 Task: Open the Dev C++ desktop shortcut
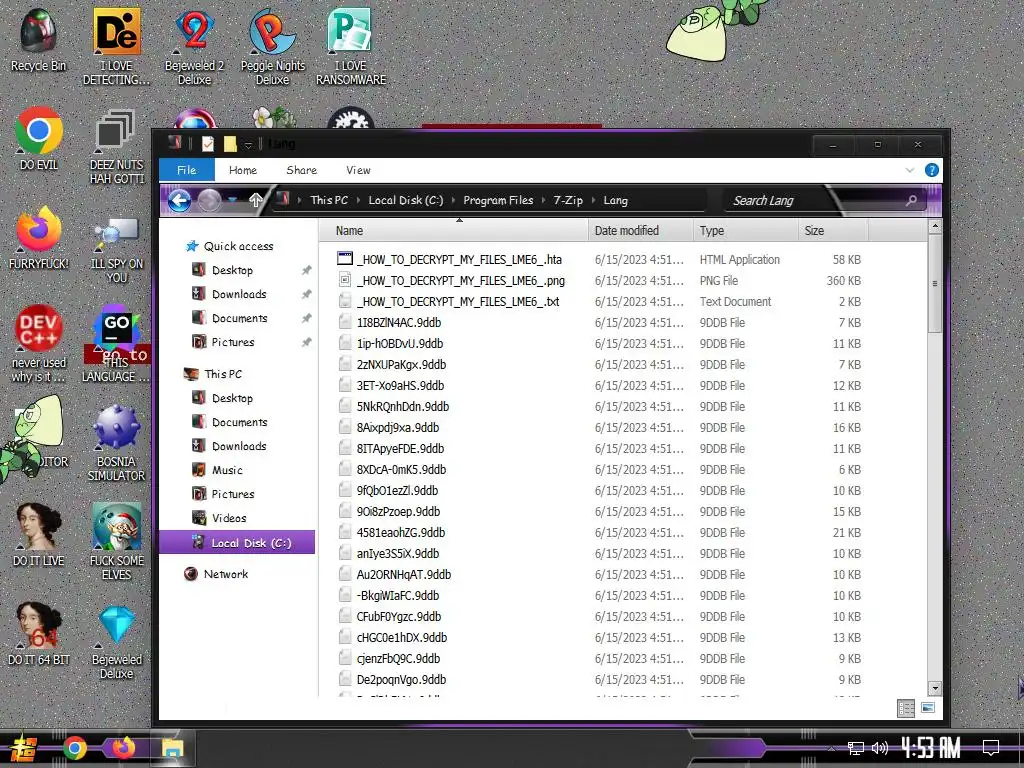(39, 342)
